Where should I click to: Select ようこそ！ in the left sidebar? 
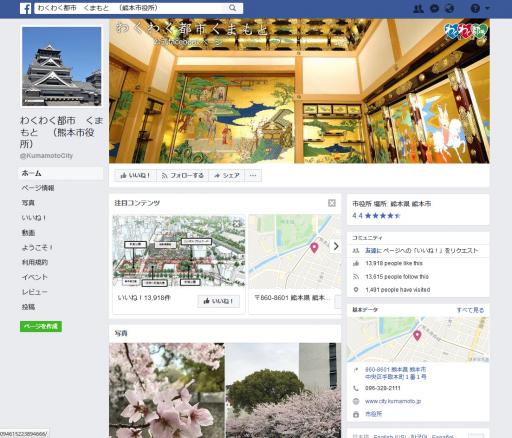tap(37, 248)
